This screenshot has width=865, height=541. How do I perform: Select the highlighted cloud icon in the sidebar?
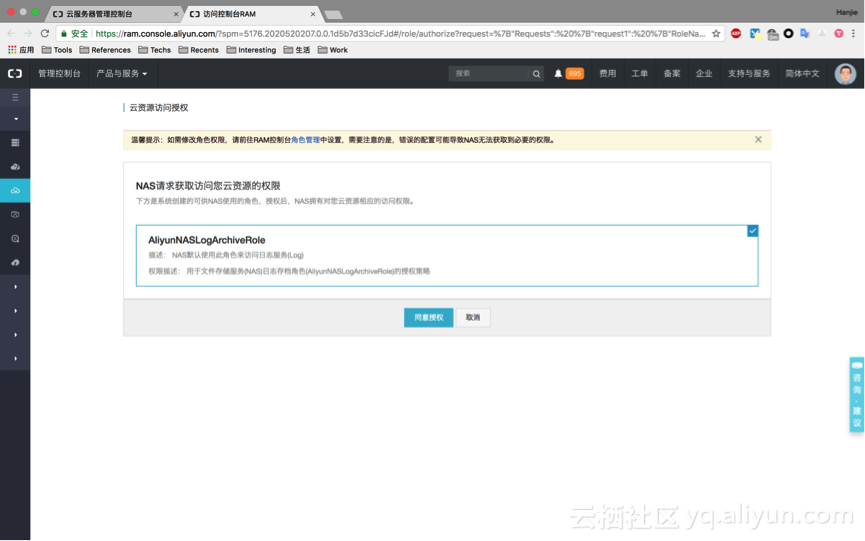pyautogui.click(x=15, y=190)
